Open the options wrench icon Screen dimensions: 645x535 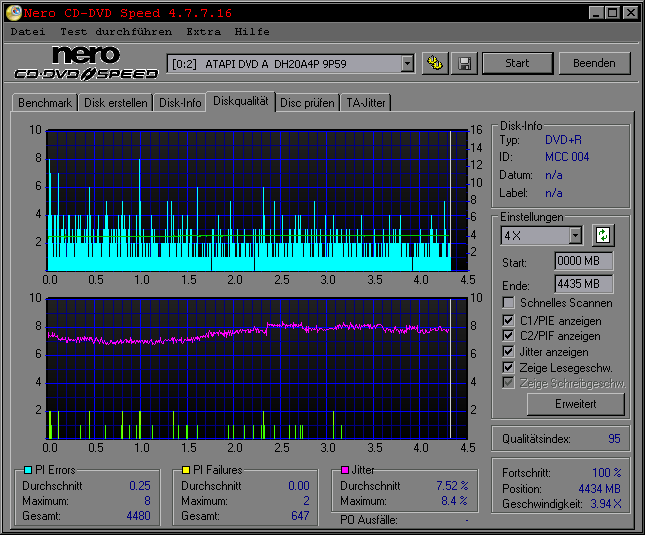pos(435,63)
